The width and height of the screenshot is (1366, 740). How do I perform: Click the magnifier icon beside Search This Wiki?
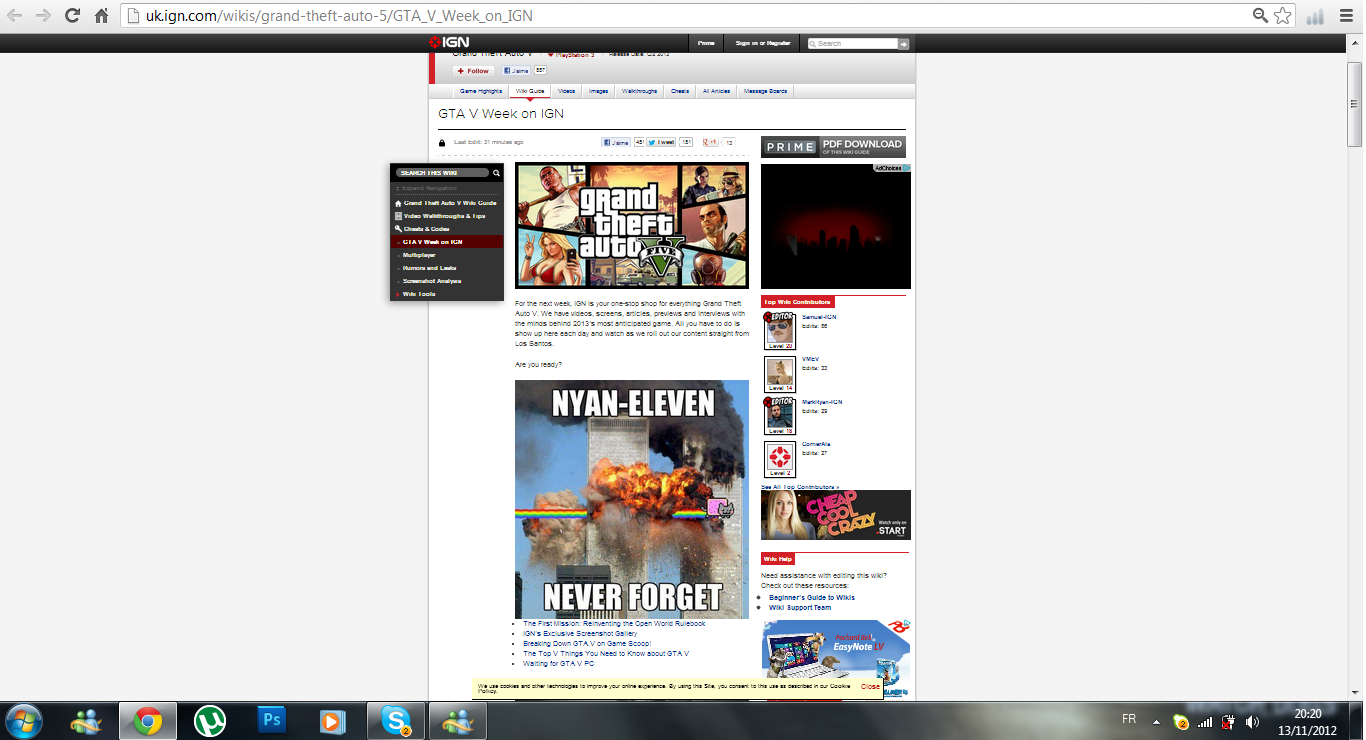click(496, 173)
